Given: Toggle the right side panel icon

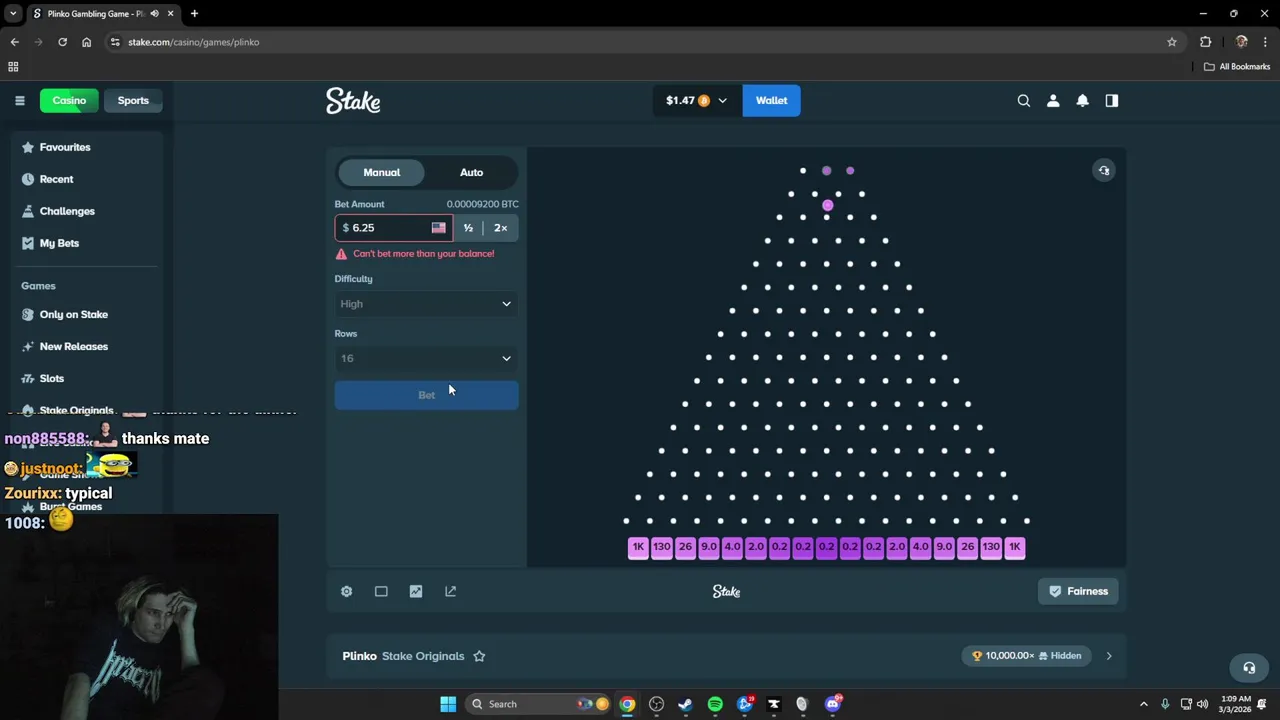Looking at the screenshot, I should click(x=1111, y=100).
